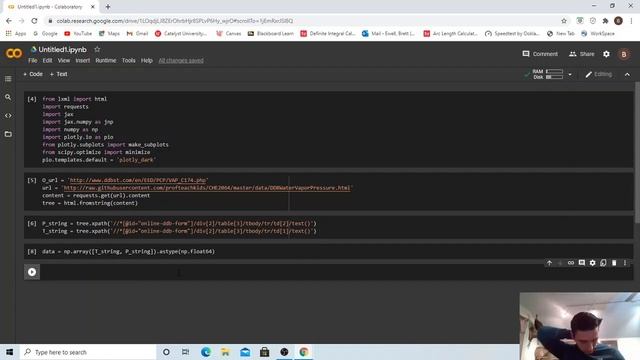Open the find and replace panel
Screen dimensions: 640x360
(8, 97)
